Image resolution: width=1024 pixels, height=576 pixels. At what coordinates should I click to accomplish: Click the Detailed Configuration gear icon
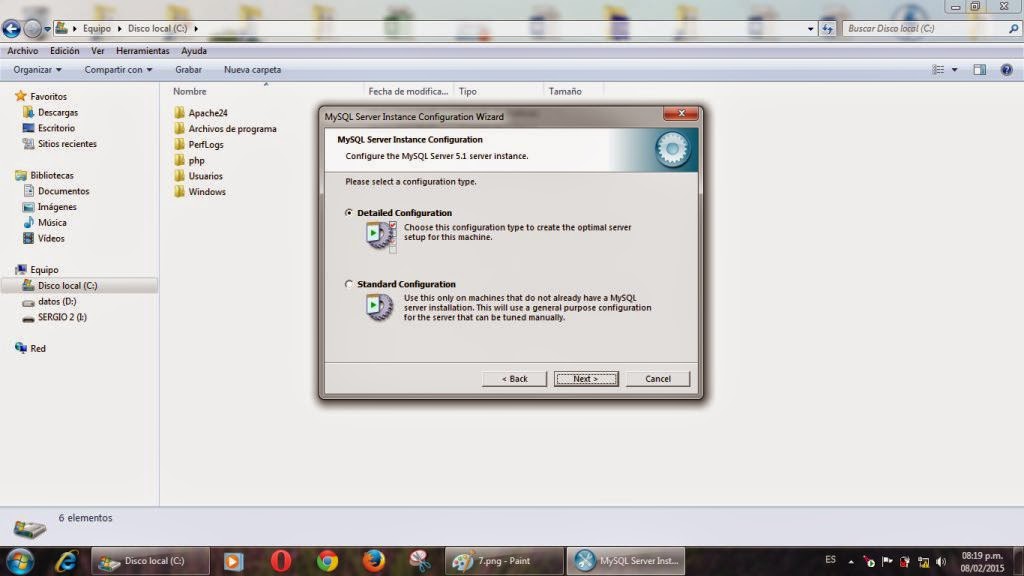[x=380, y=234]
